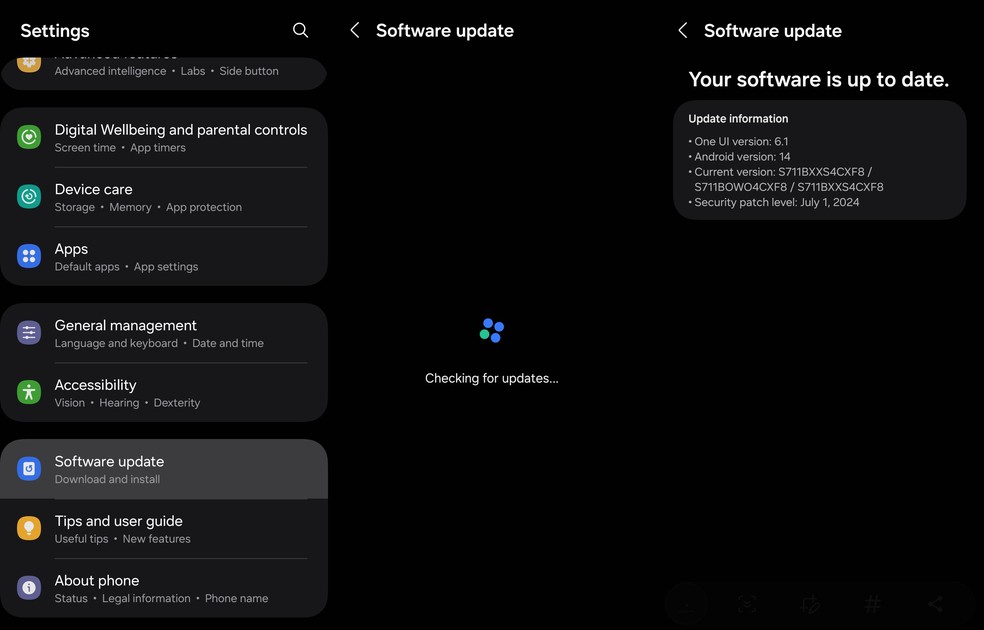Screen dimensions: 984x630
Task: Go back from up-to-date Software update screen
Action: coord(683,30)
